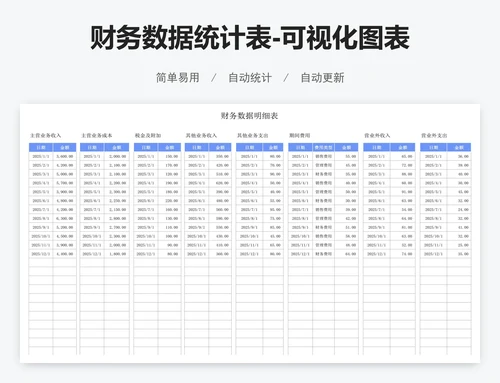
Task: Select the 期间费用 section label
Action: (x=300, y=135)
